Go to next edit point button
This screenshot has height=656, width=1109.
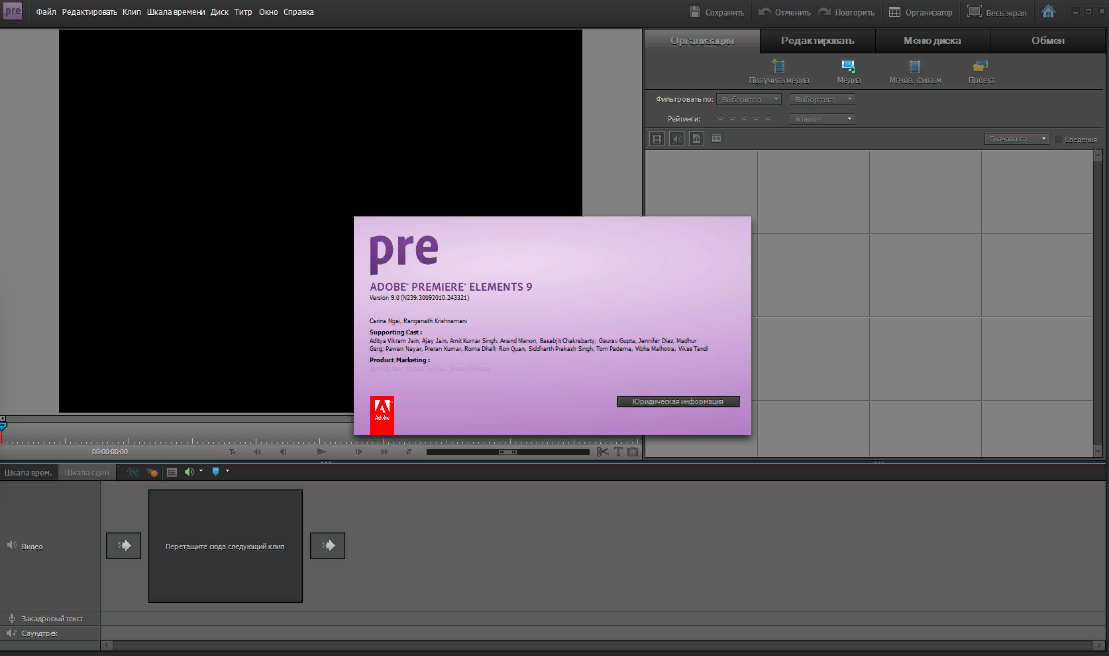(409, 452)
